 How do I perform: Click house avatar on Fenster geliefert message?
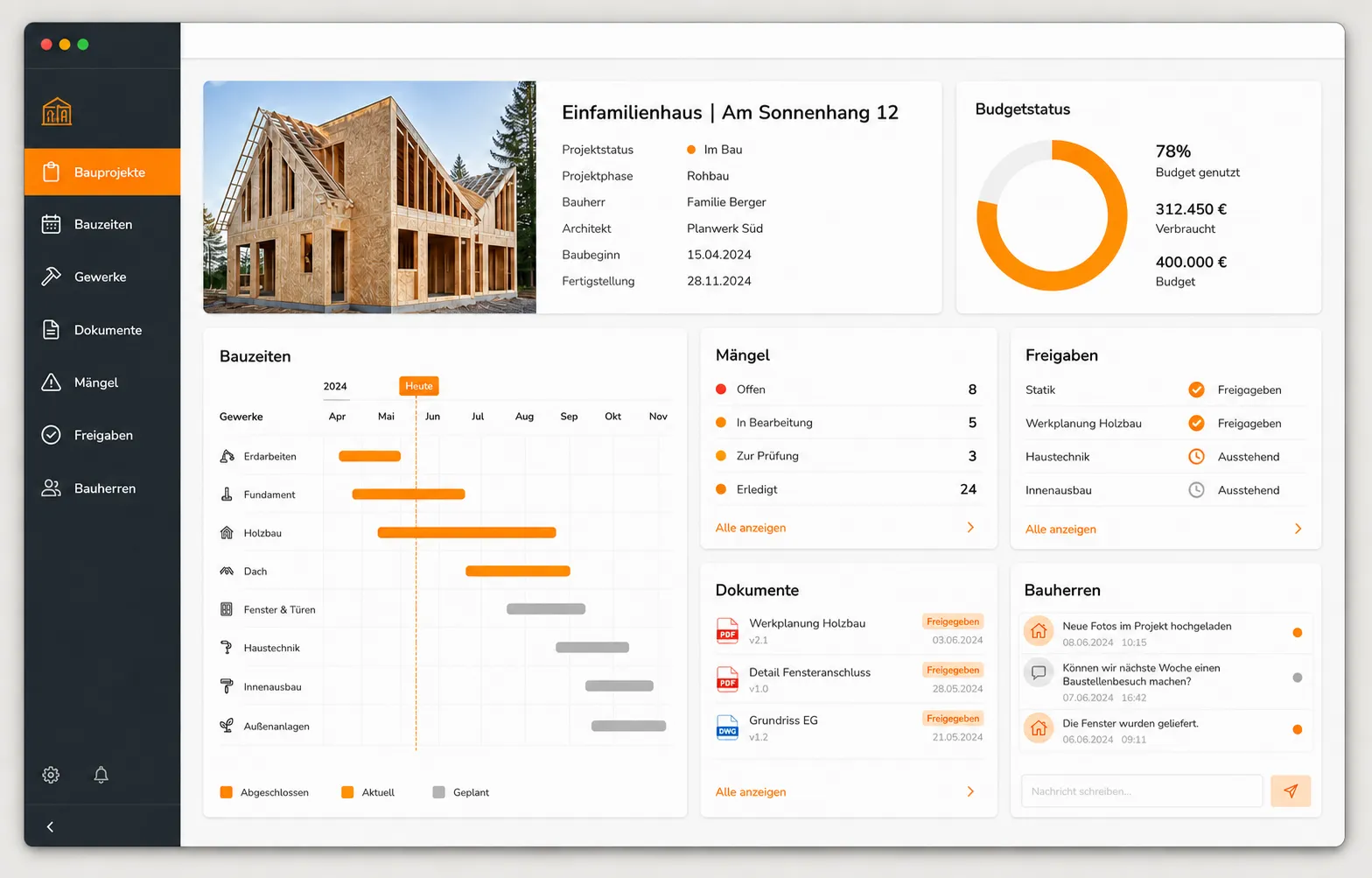[1039, 728]
